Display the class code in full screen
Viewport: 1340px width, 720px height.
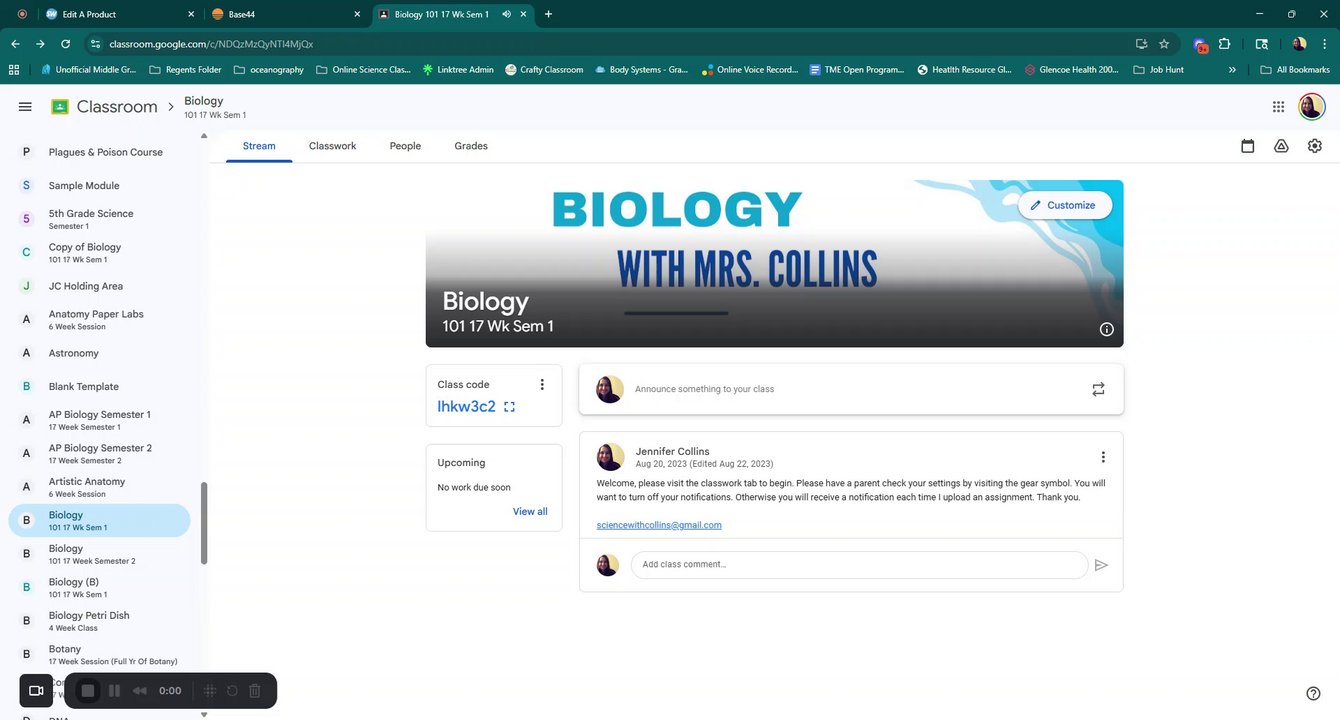[510, 407]
